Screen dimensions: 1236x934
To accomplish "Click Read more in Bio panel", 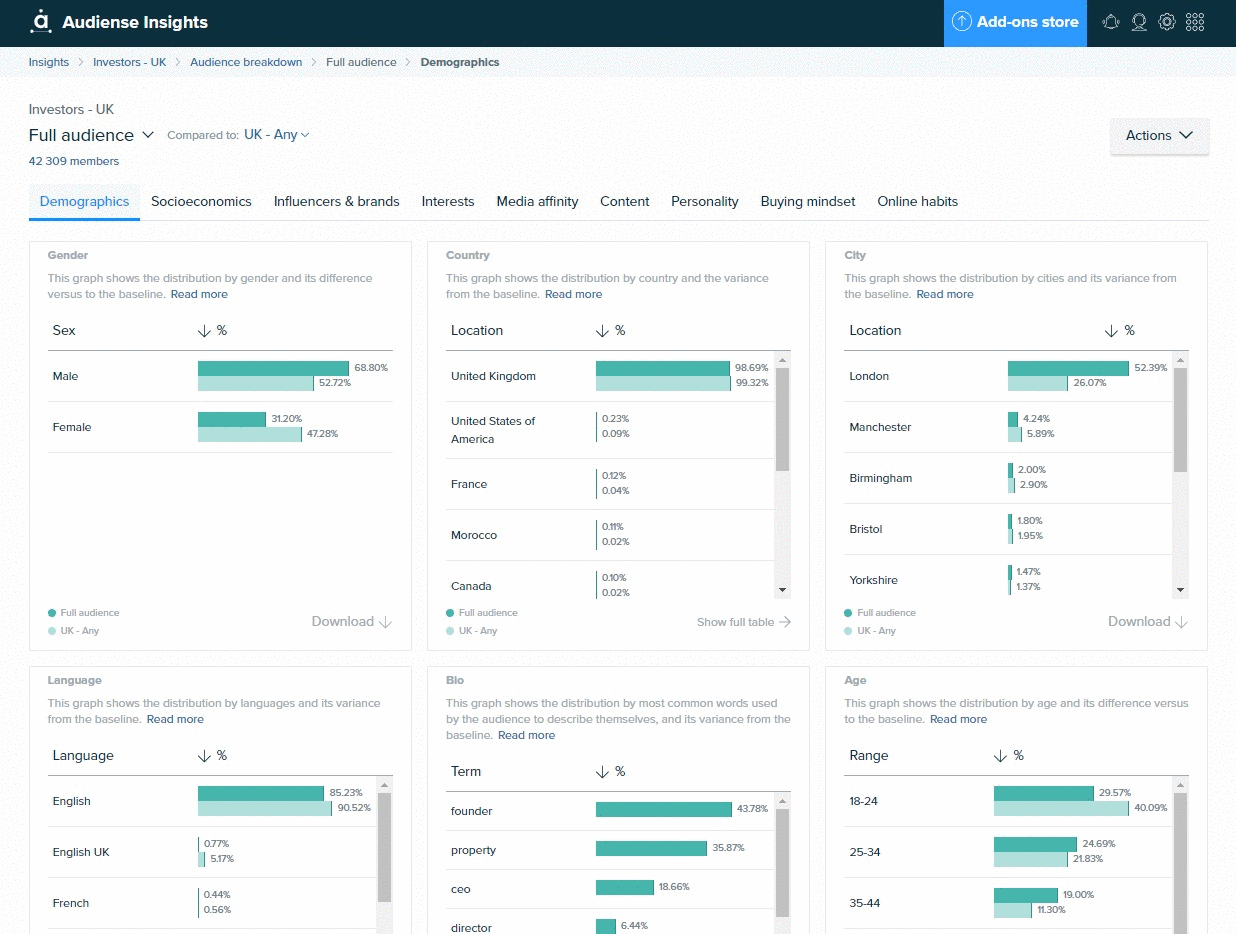I will point(526,735).
